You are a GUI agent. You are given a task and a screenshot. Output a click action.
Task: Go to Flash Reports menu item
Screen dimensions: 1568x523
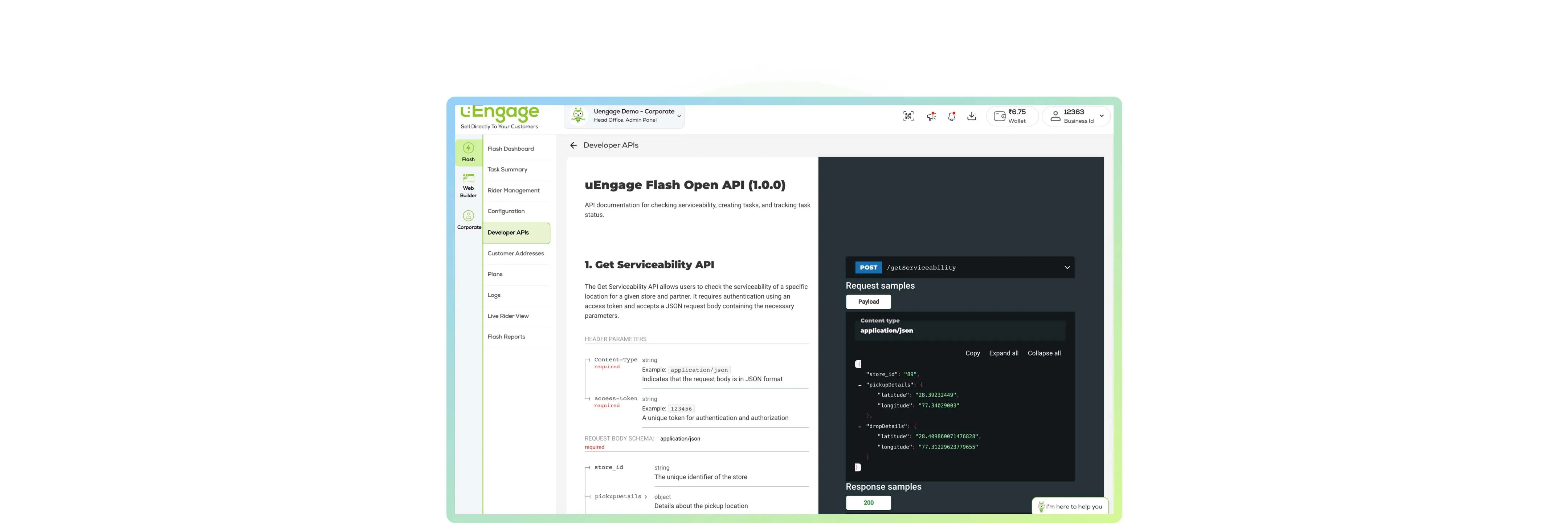point(506,337)
